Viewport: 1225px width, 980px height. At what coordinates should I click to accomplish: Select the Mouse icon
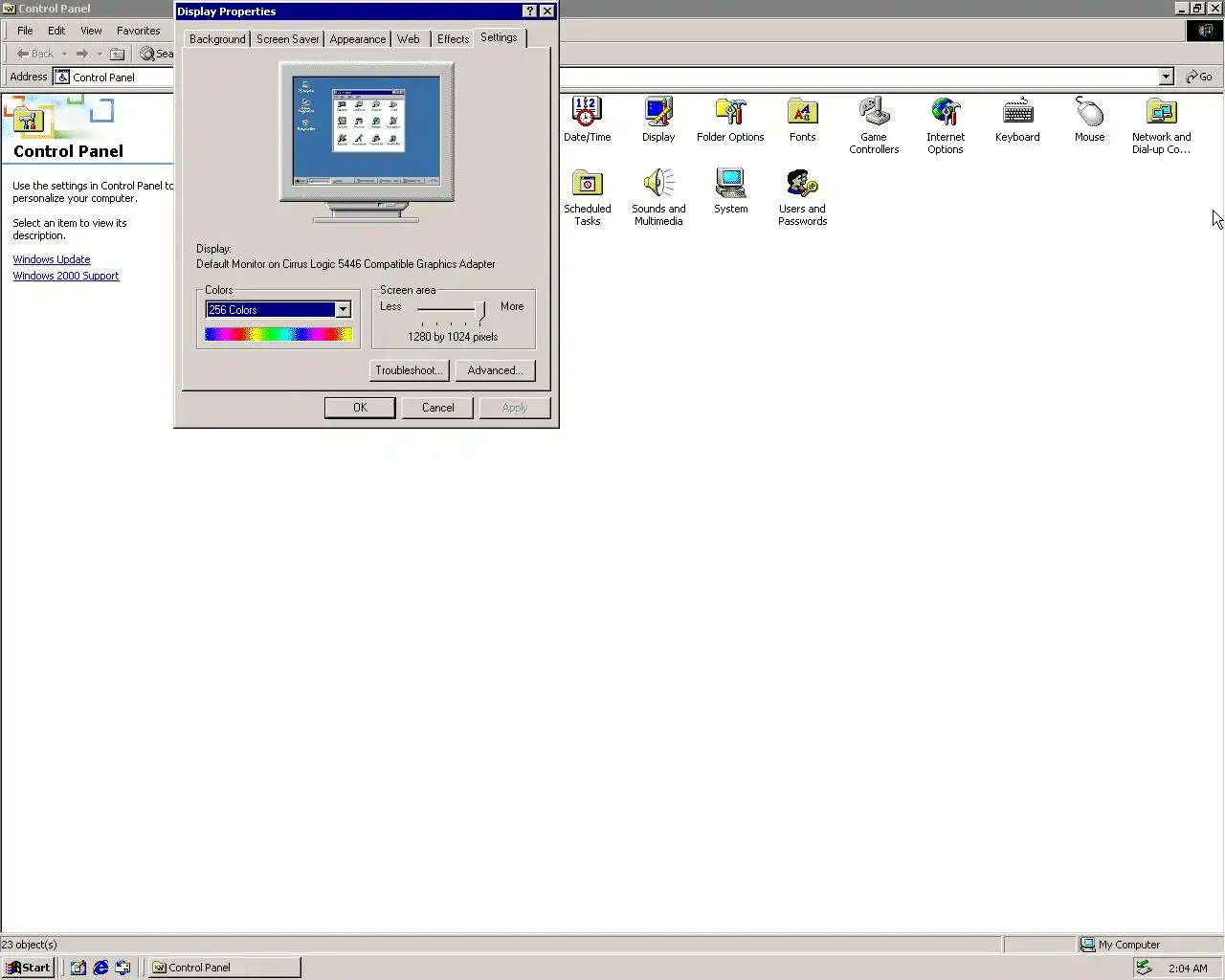point(1089,120)
